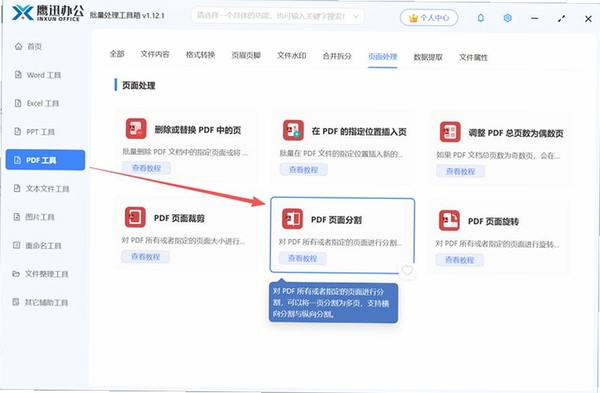Switch to 文件水印 tab
The image size is (600, 393).
[x=292, y=55]
